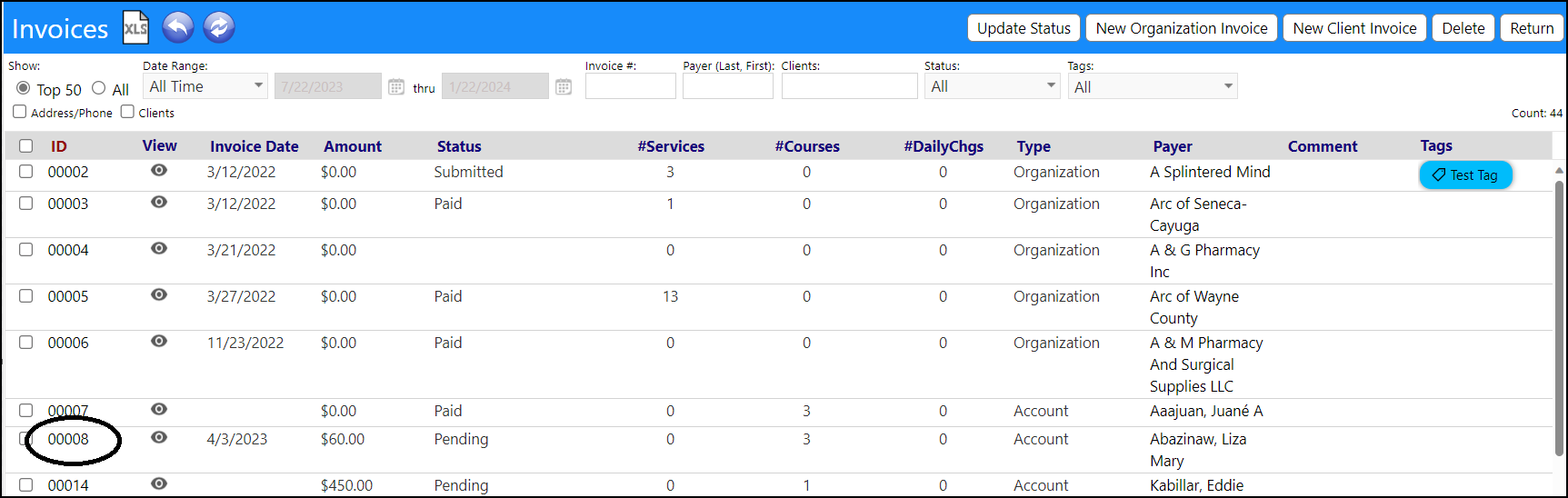
Task: Click the Return button
Action: click(x=1532, y=28)
